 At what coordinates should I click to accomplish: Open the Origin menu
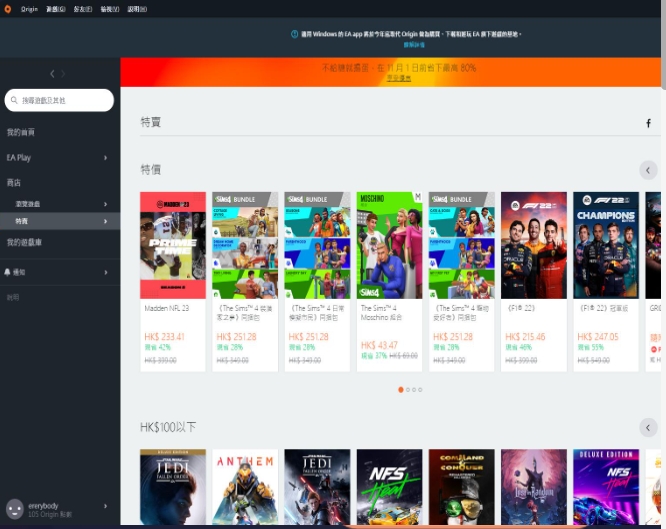tap(29, 9)
